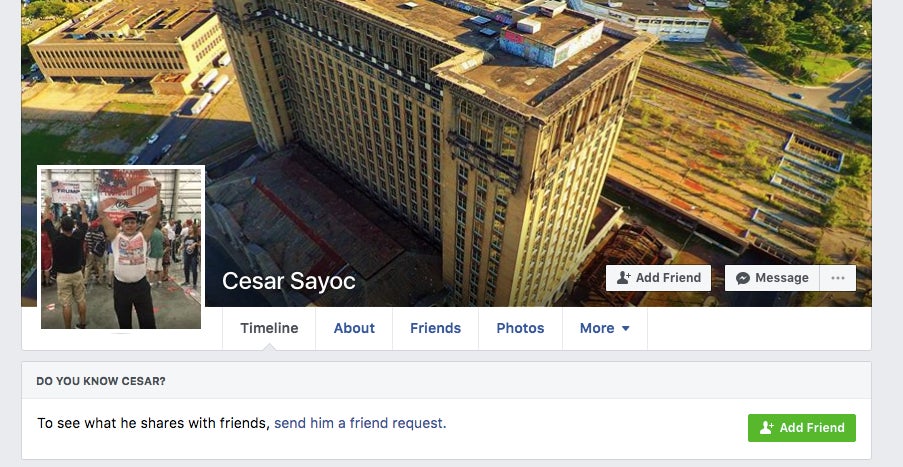Click the gray Add Friend button on cover
The width and height of the screenshot is (903, 467).
click(x=658, y=278)
